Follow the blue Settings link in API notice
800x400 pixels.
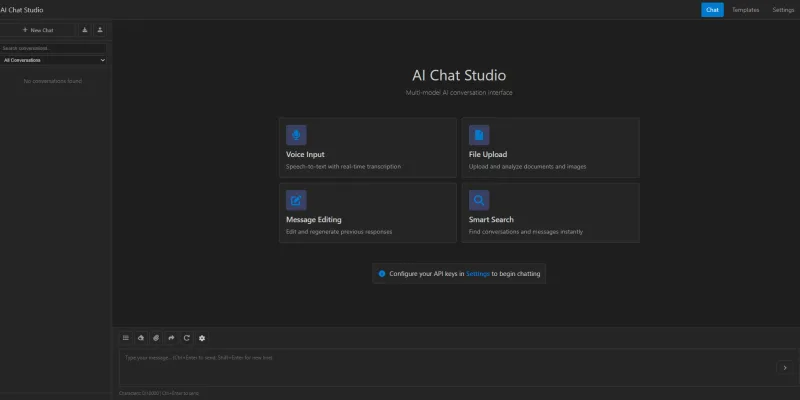tap(478, 274)
